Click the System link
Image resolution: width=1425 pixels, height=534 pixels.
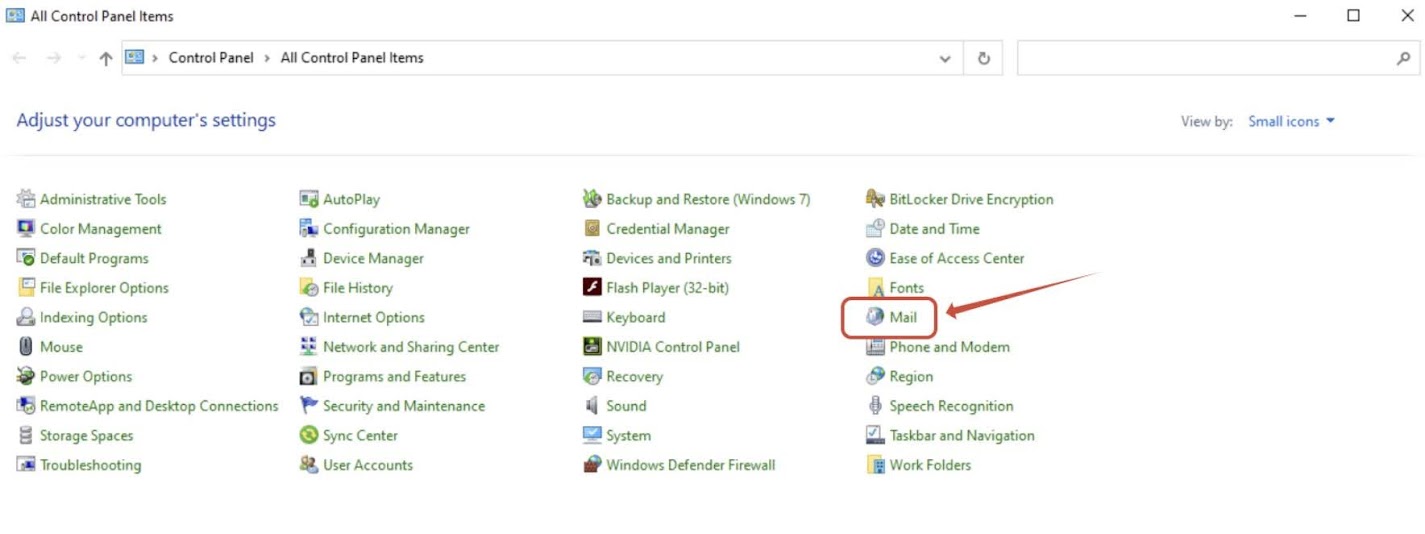628,436
